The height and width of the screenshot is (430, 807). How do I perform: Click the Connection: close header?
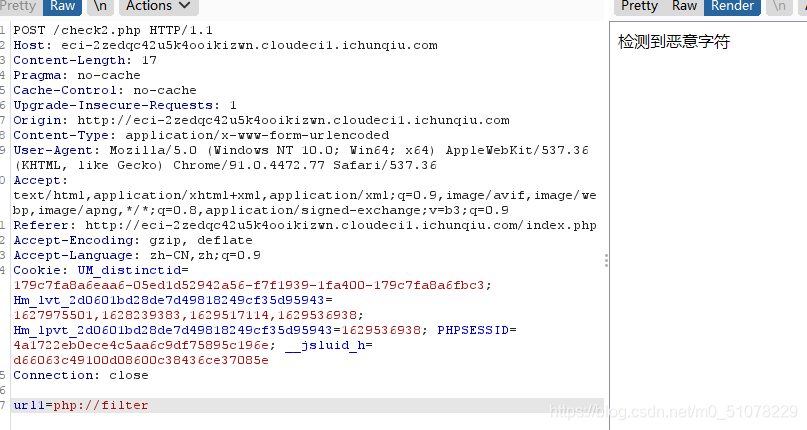[81, 375]
